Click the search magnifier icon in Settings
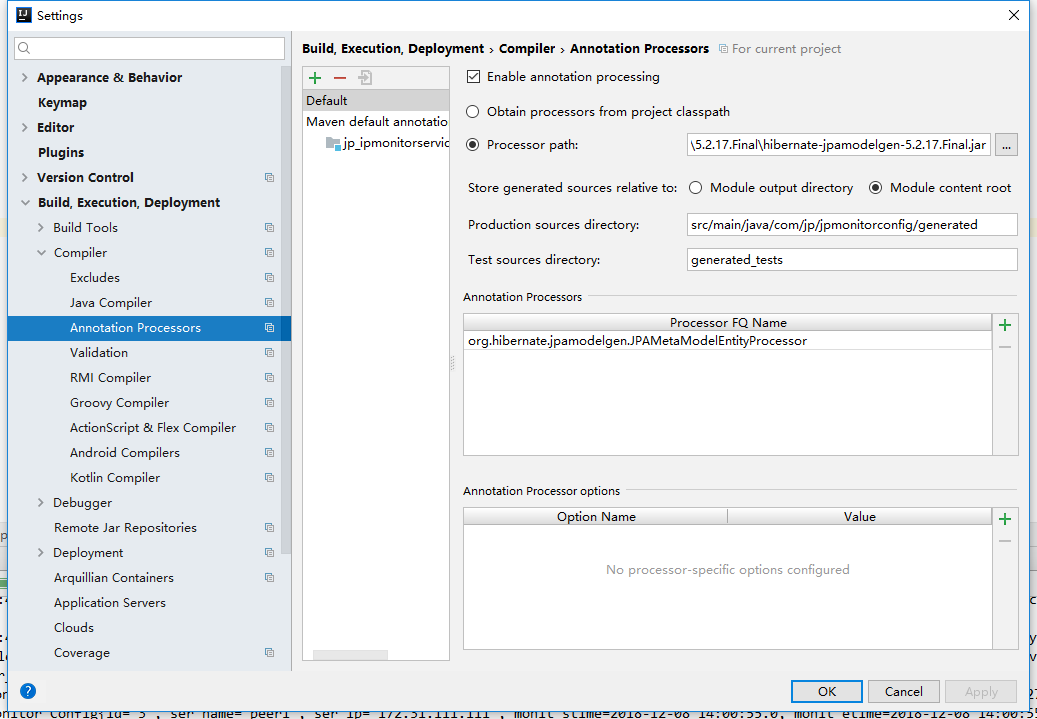This screenshot has width=1037, height=719. click(x=24, y=48)
